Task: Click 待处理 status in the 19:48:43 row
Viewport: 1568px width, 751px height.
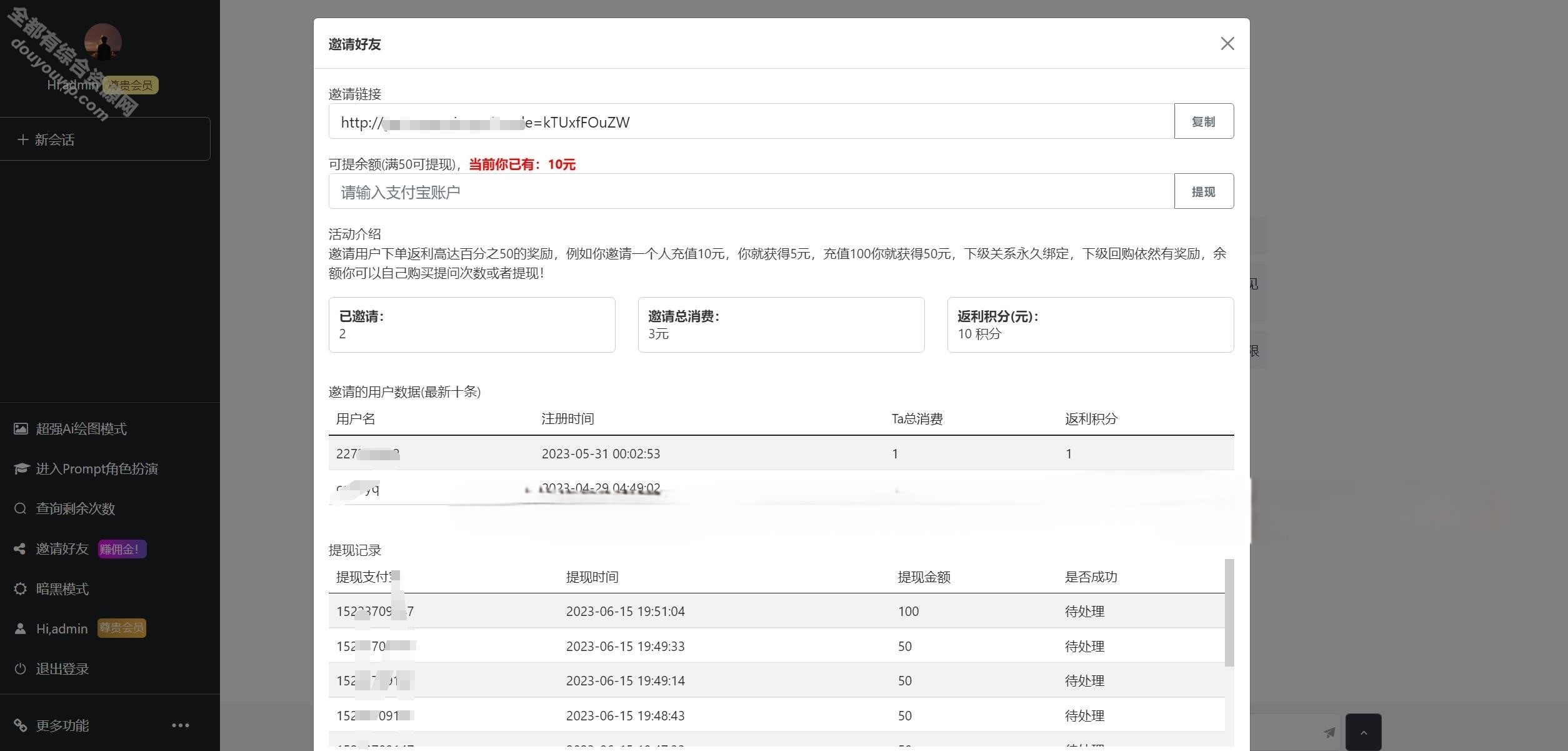Action: click(1085, 715)
